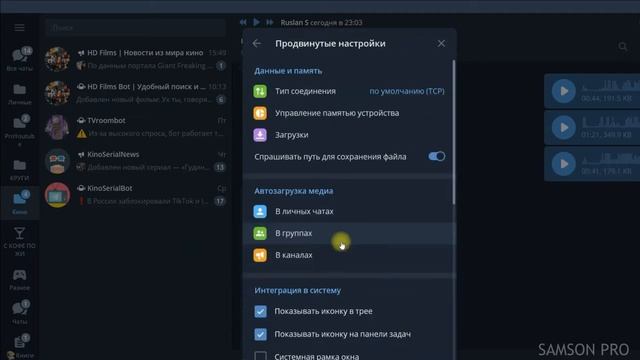Click HD Films channel avatar
Viewport: 640px width, 360px height.
[x=57, y=59]
